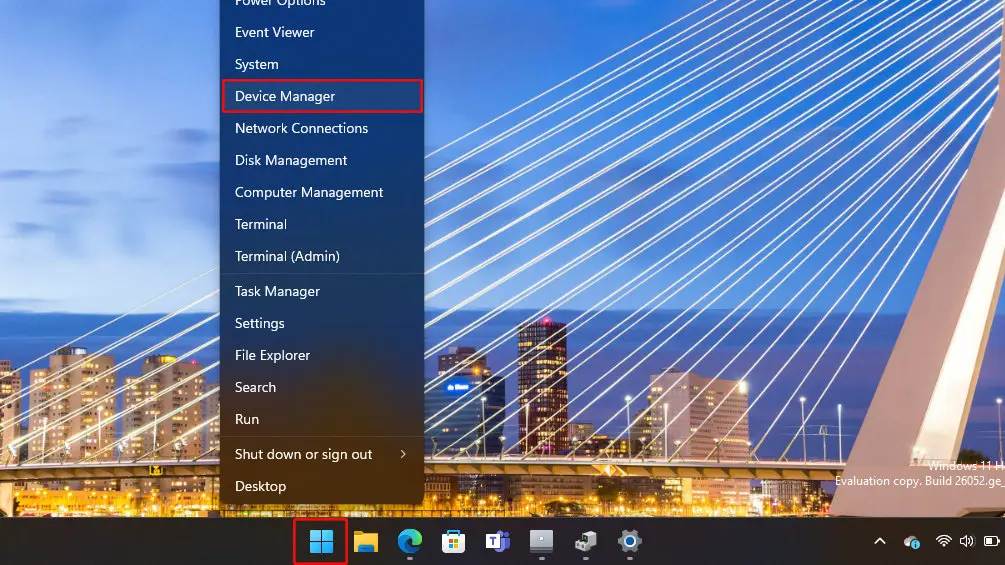Open Microsoft Teams from the taskbar
The height and width of the screenshot is (565, 1005).
click(x=497, y=542)
